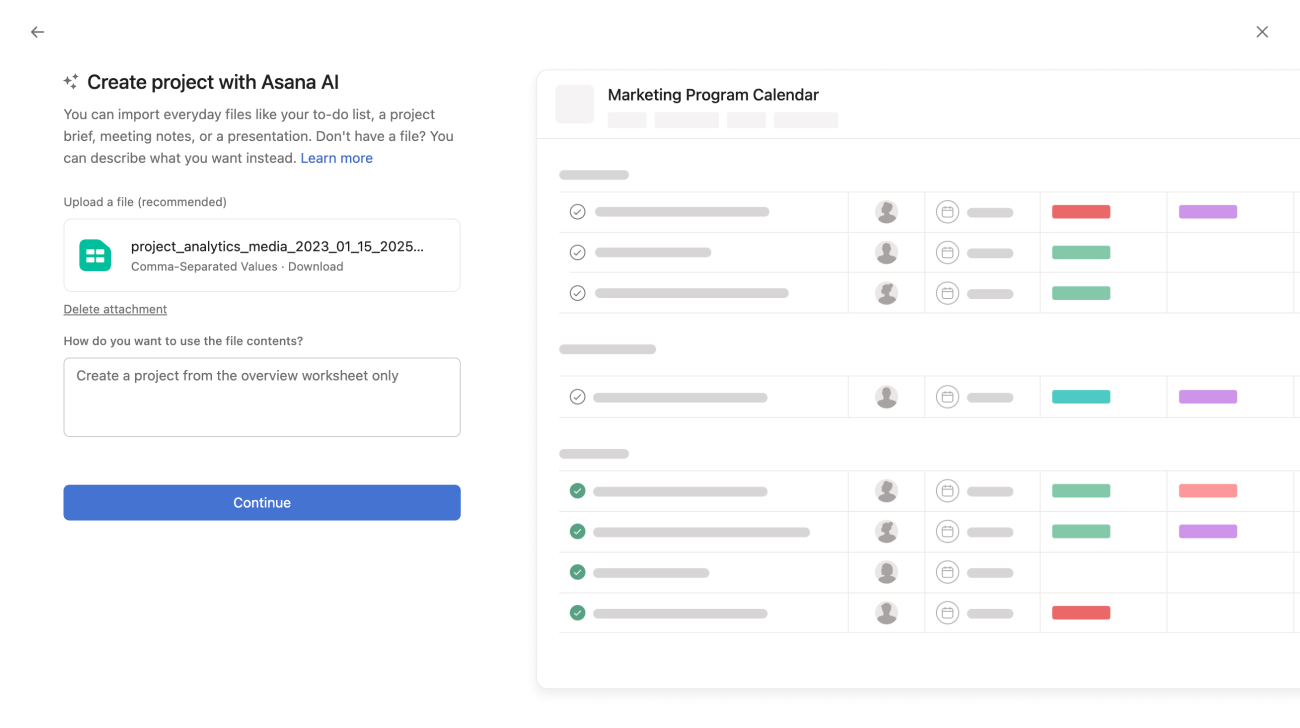Toggle the first task's unchecked completion circle

tap(577, 212)
